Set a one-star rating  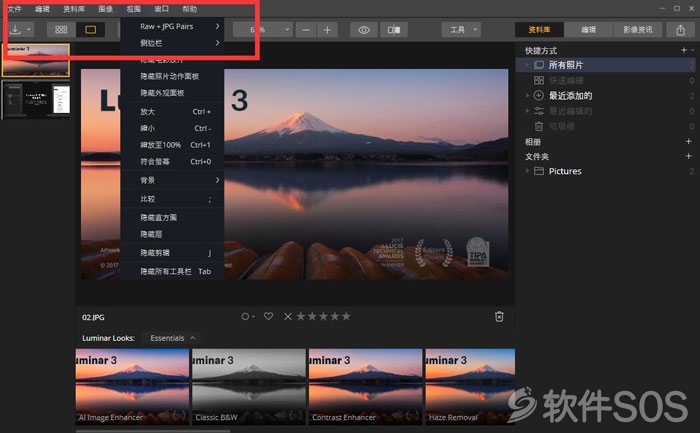[301, 316]
